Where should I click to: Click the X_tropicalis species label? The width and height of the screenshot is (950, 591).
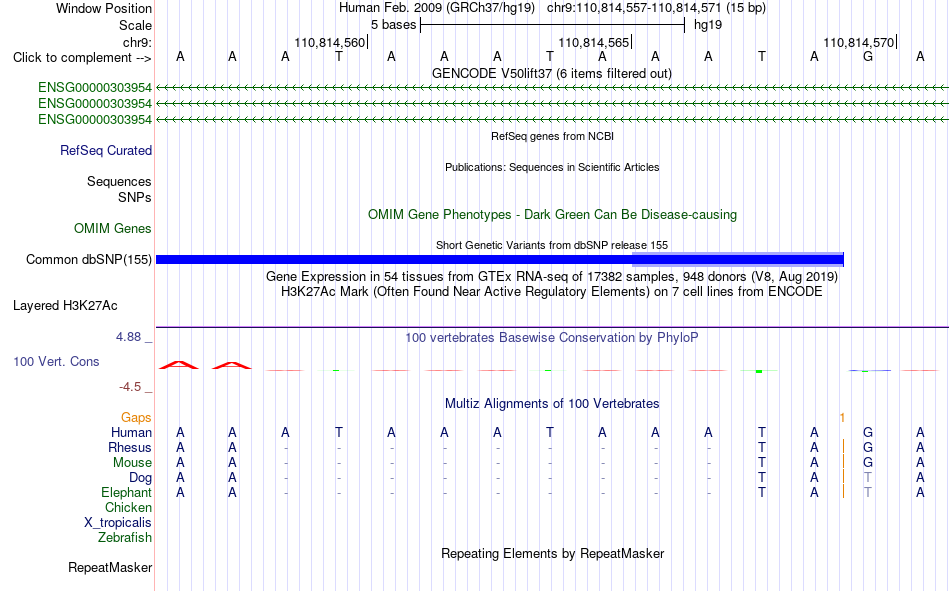pos(118,523)
